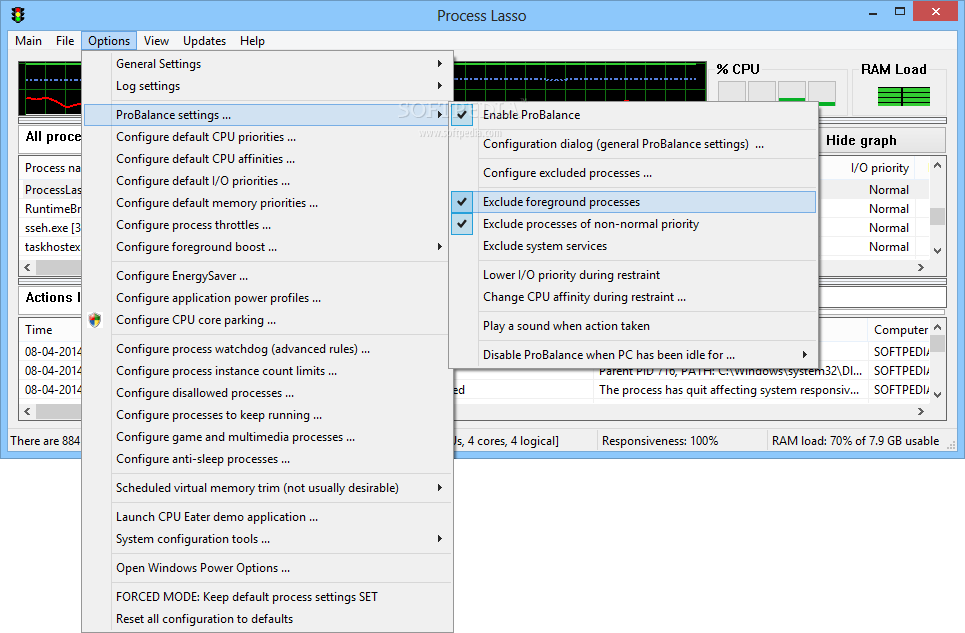Open Configure game and multimedia processes
965x633 pixels.
click(268, 437)
